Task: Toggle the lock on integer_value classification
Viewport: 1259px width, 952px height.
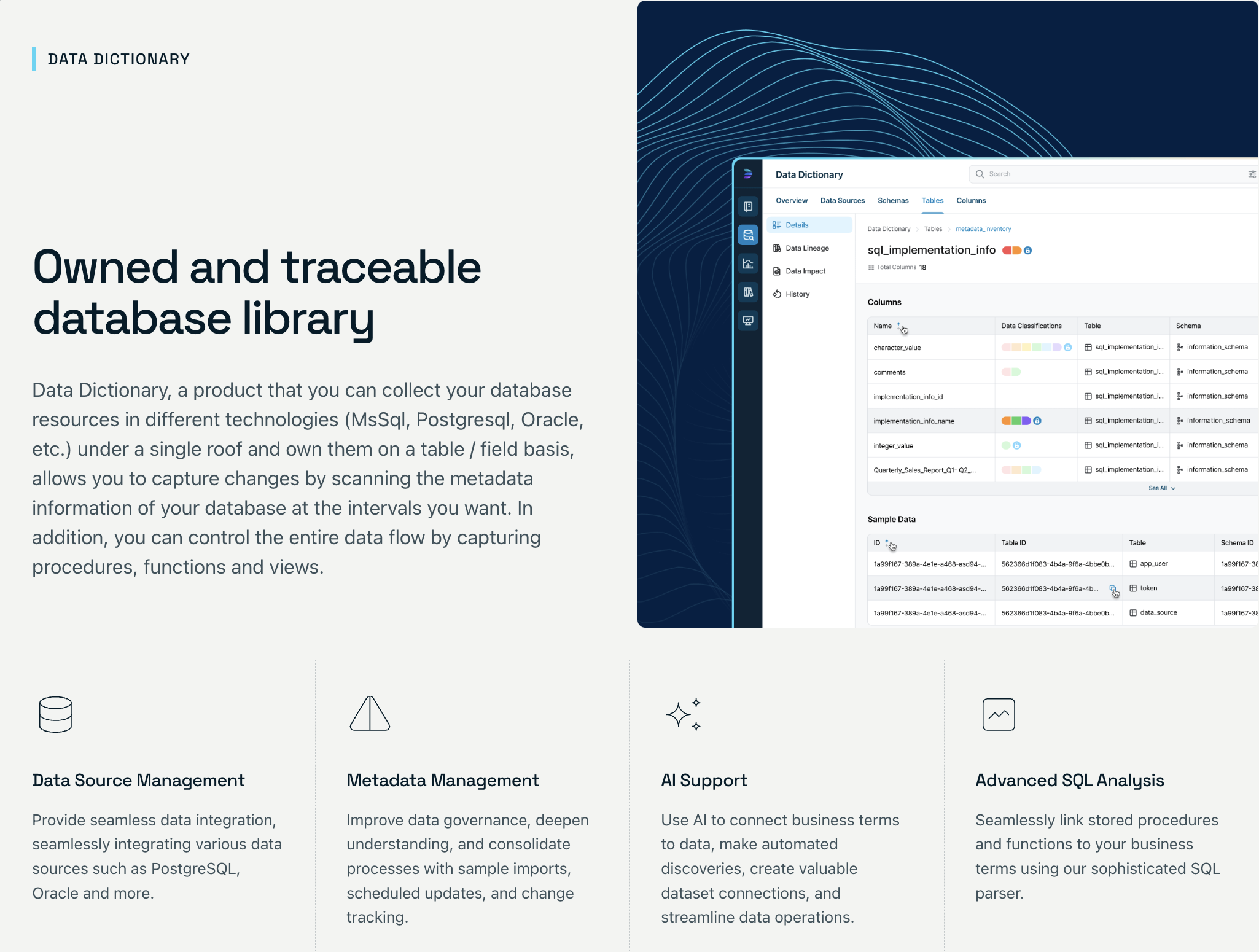Action: point(1017,445)
